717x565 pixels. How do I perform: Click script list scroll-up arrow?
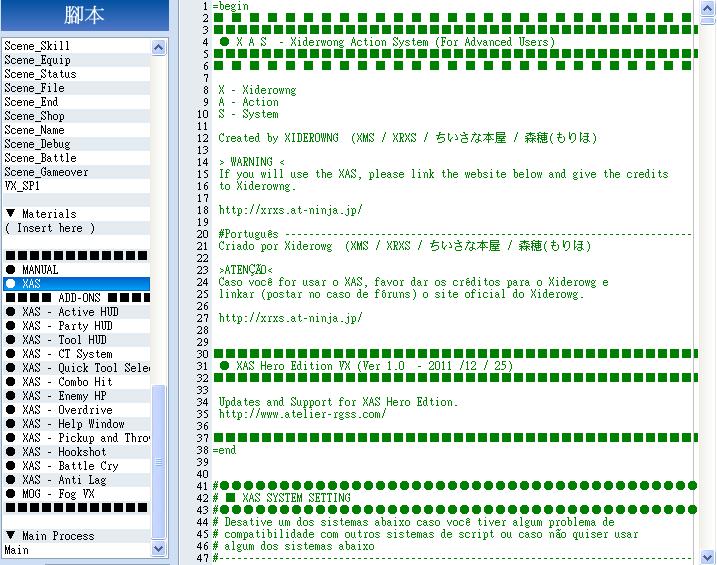click(x=158, y=48)
